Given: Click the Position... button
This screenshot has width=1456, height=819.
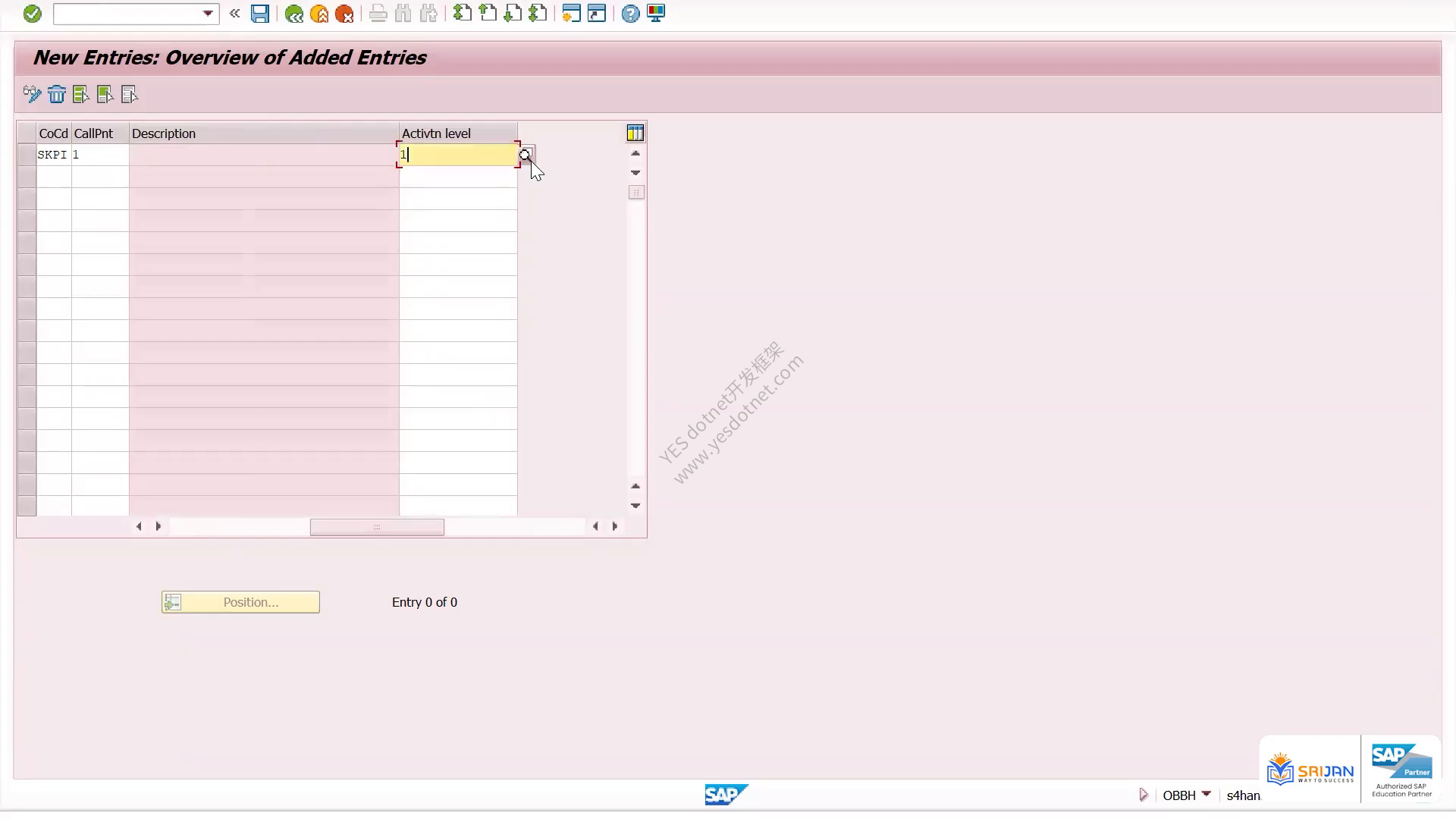Looking at the screenshot, I should click(240, 602).
